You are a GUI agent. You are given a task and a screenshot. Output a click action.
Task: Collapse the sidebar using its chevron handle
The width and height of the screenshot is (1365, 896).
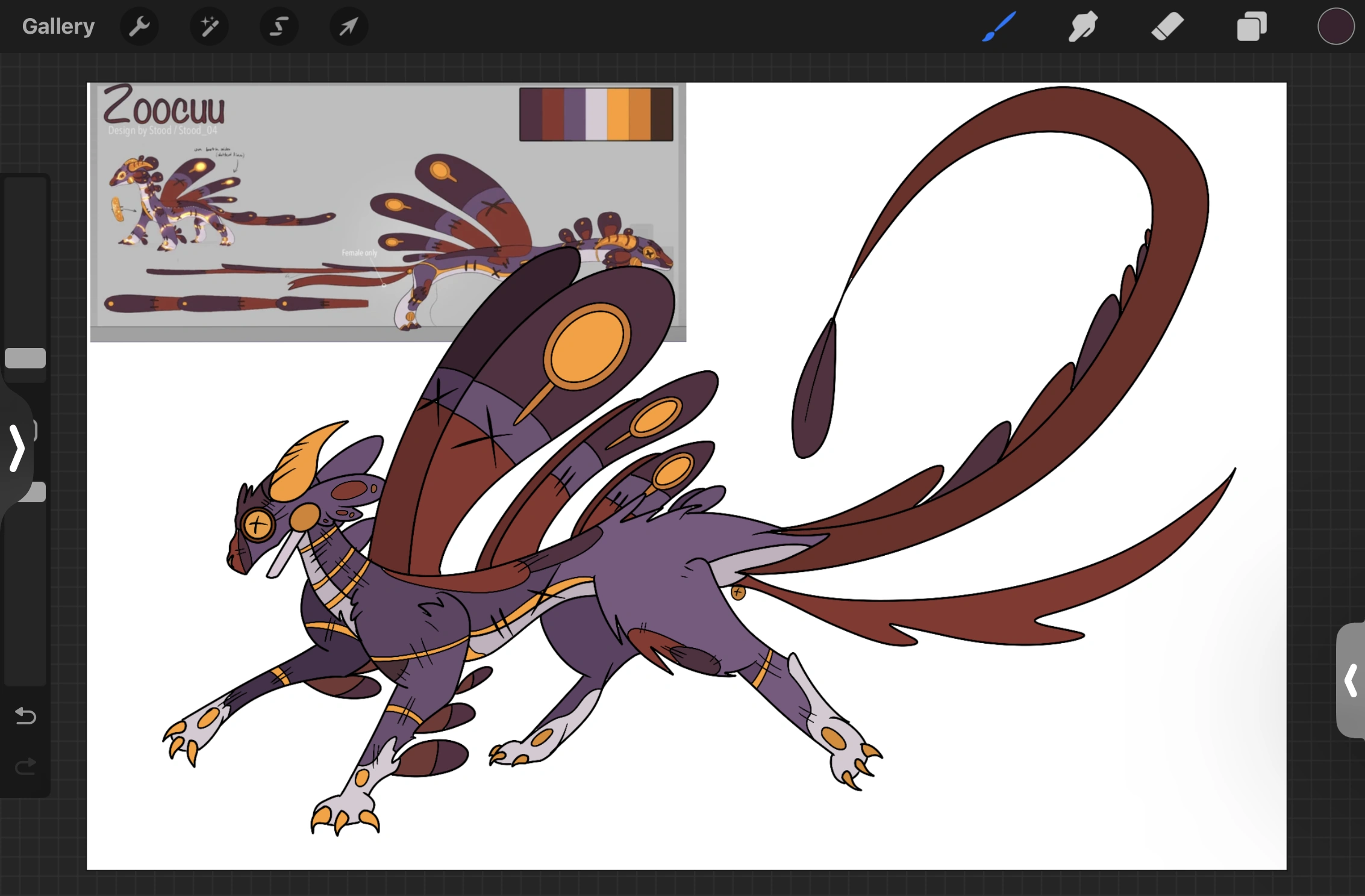pyautogui.click(x=16, y=449)
